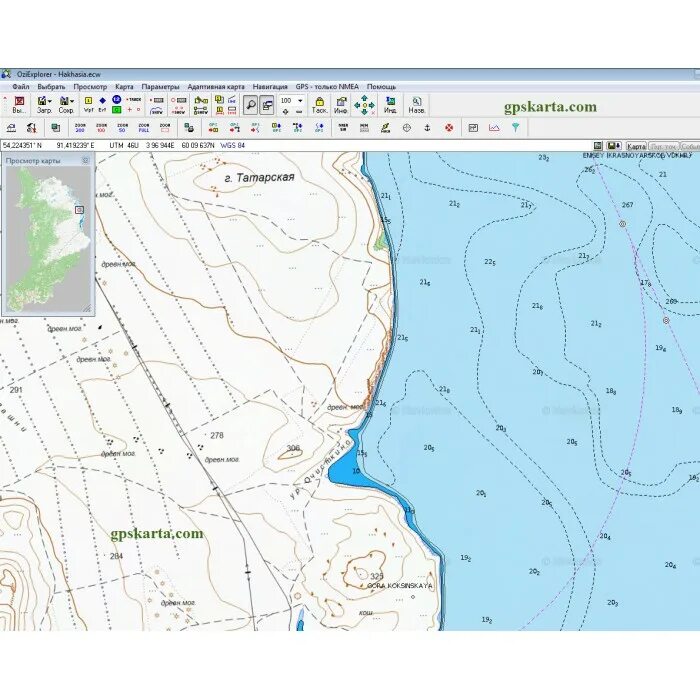Click the UTM 46U zone readout
Image resolution: width=700 pixels, height=700 pixels.
(124, 146)
